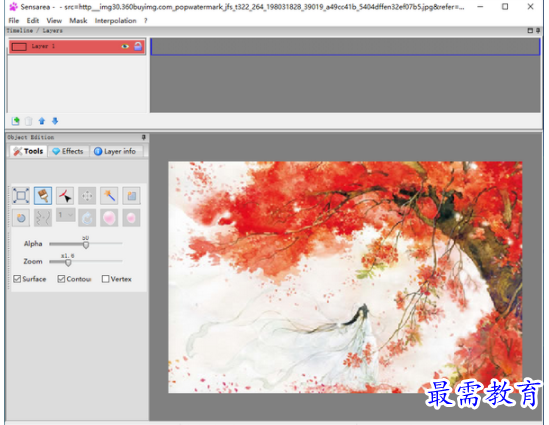549x425 pixels.
Task: Click the circular refresh arrow tool
Action: [87, 218]
